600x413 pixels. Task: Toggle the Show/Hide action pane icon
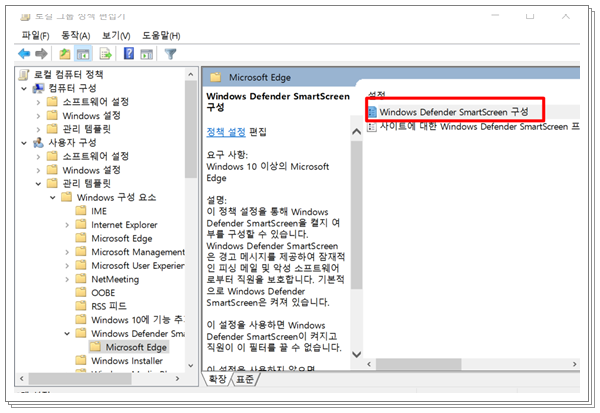(147, 54)
